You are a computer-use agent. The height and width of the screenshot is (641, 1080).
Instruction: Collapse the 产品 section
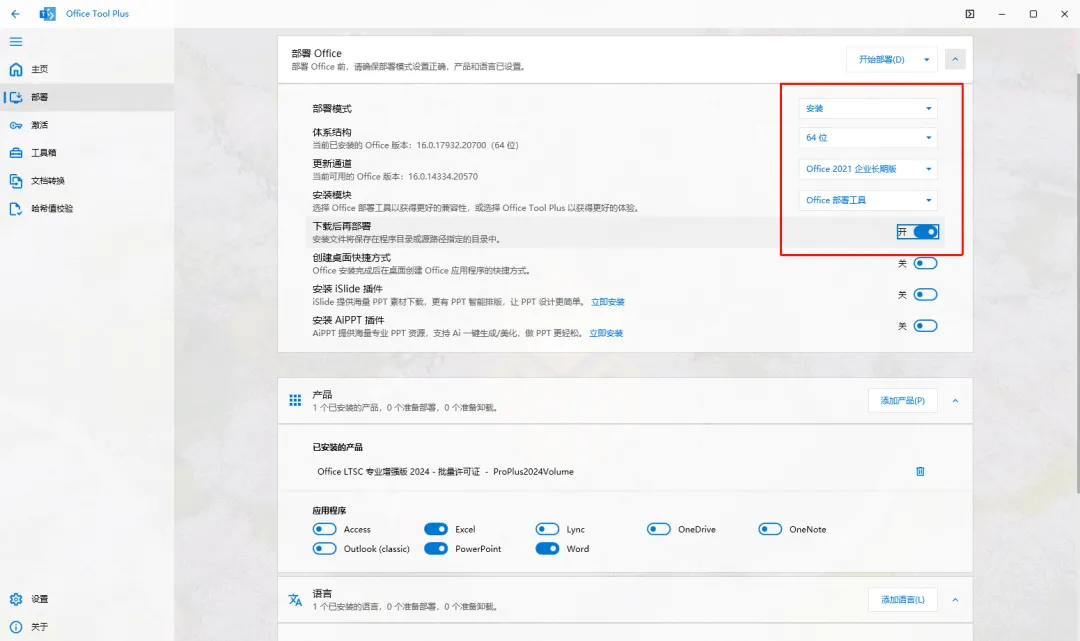pos(955,401)
